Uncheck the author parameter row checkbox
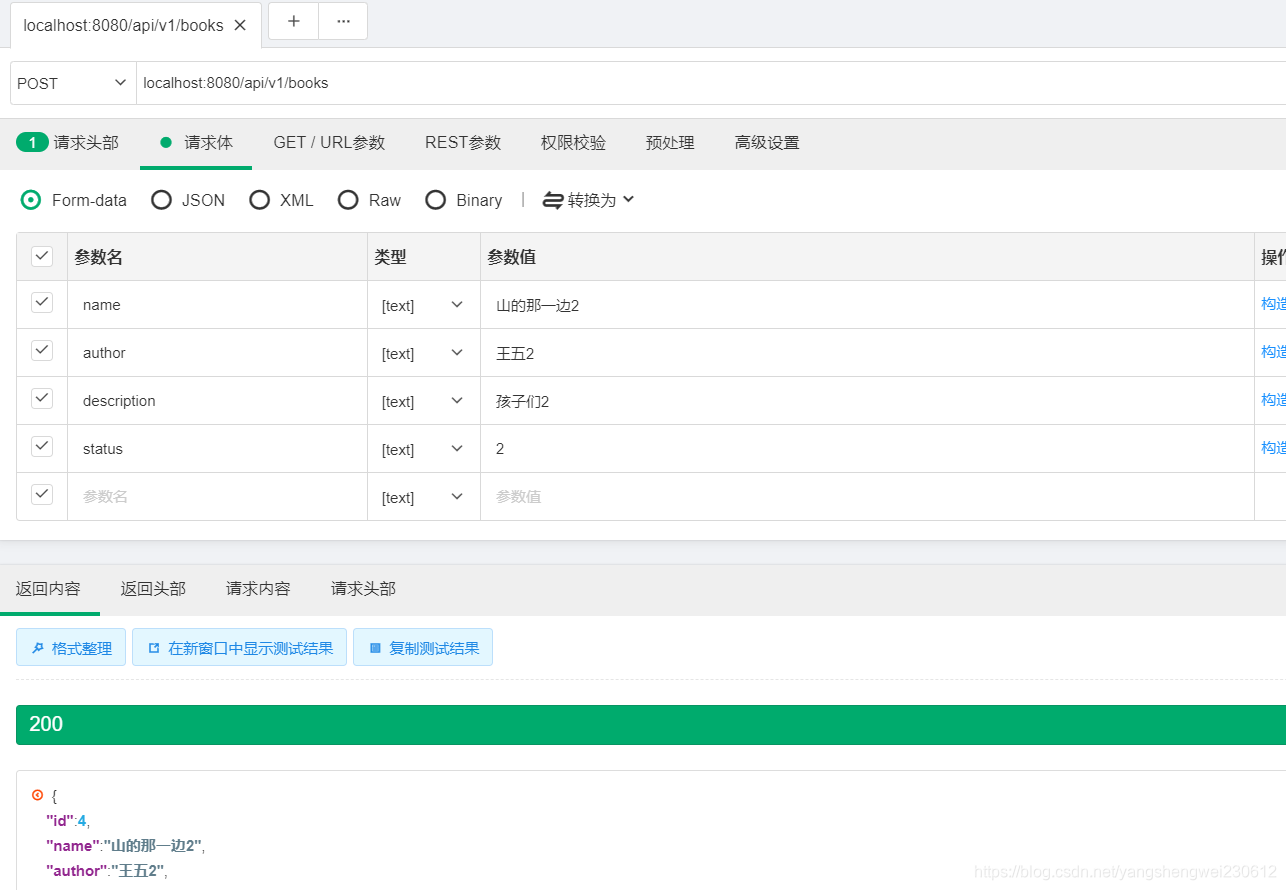This screenshot has width=1286, height=890. (x=42, y=350)
